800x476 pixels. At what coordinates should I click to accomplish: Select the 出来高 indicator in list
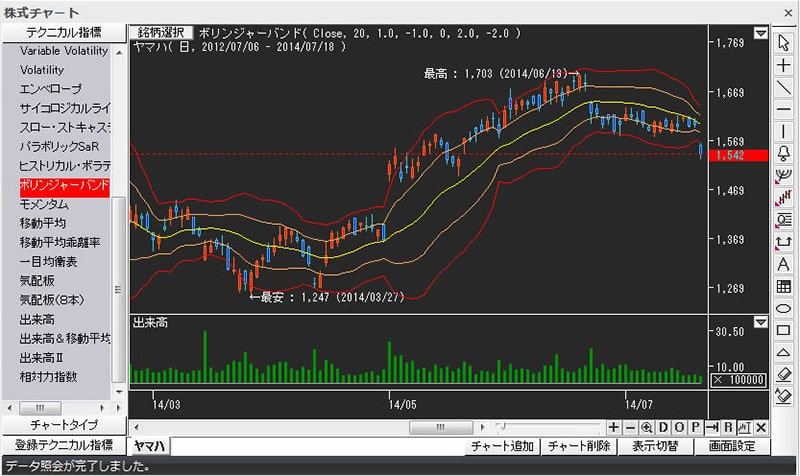(x=37, y=319)
